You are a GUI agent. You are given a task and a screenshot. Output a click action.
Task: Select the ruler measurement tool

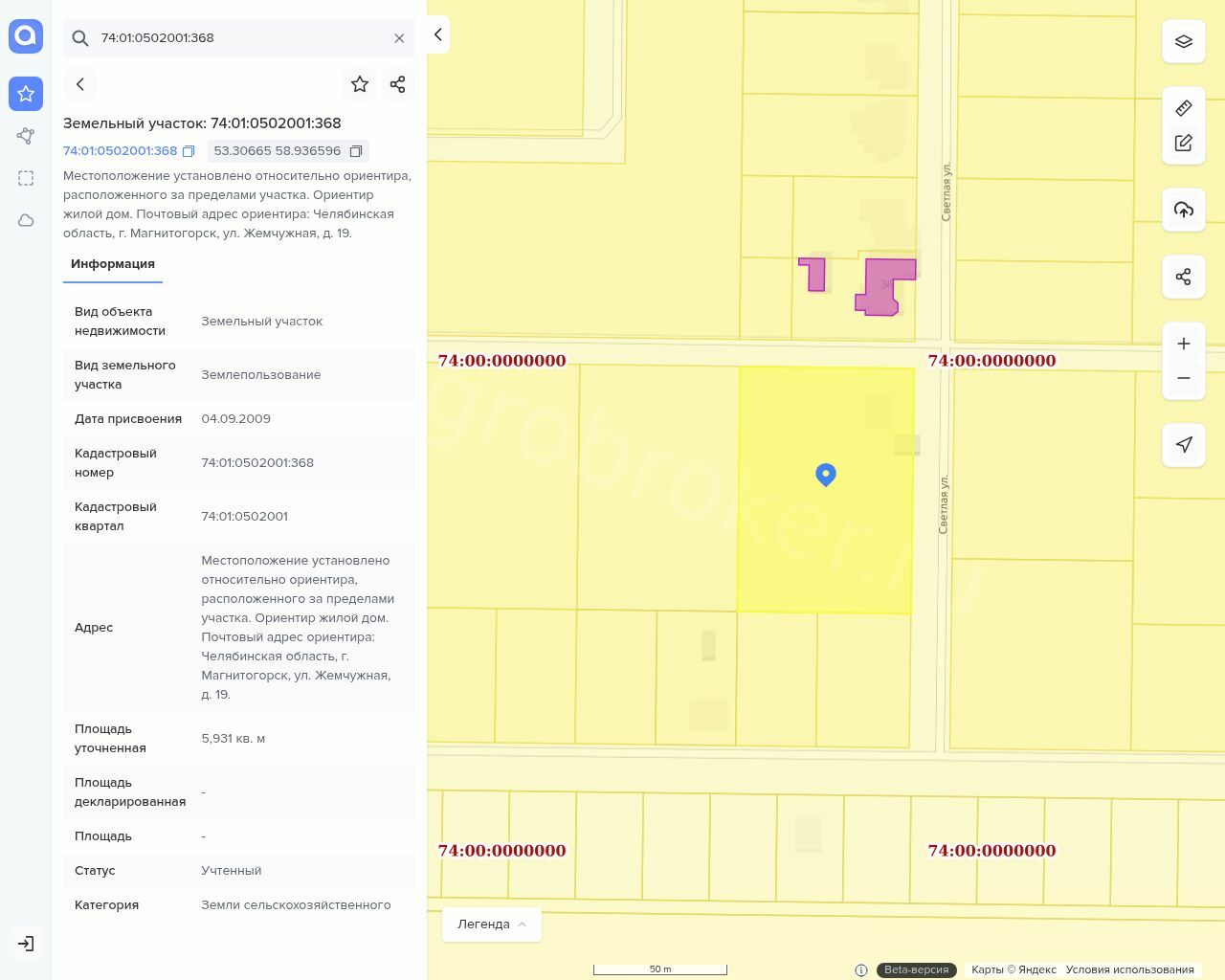click(x=1183, y=108)
